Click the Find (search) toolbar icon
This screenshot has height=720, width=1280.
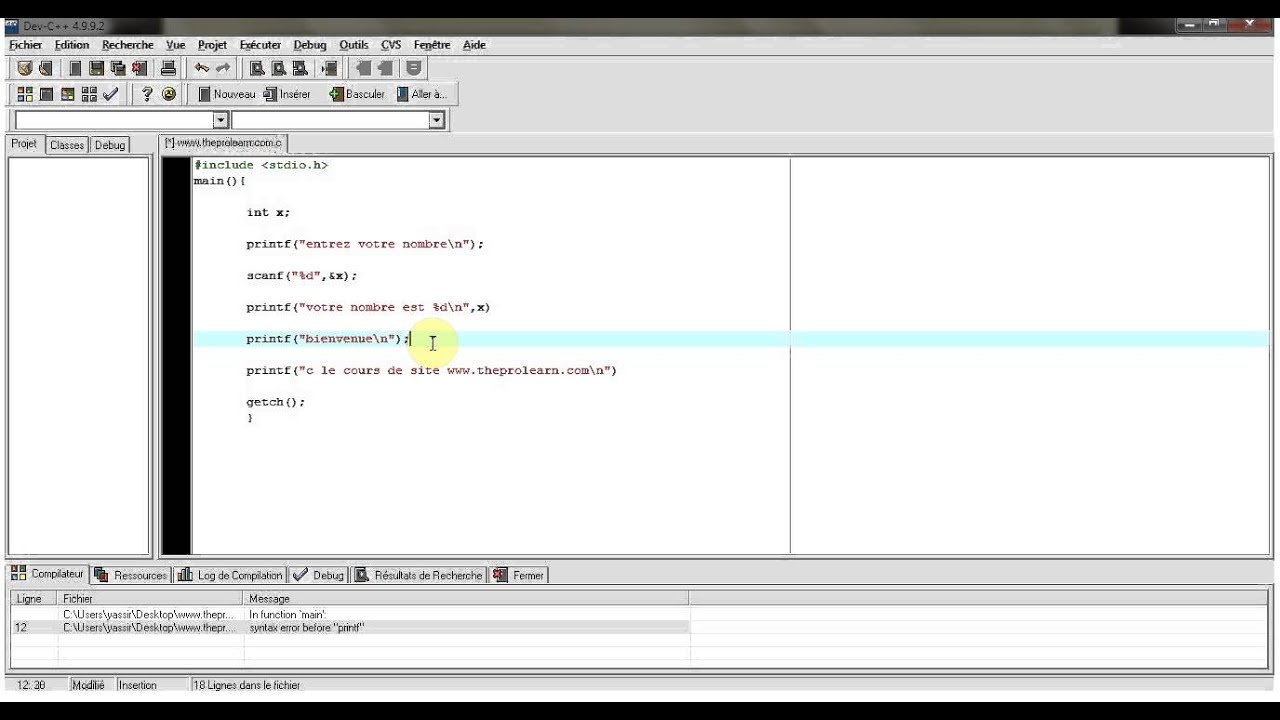257,68
